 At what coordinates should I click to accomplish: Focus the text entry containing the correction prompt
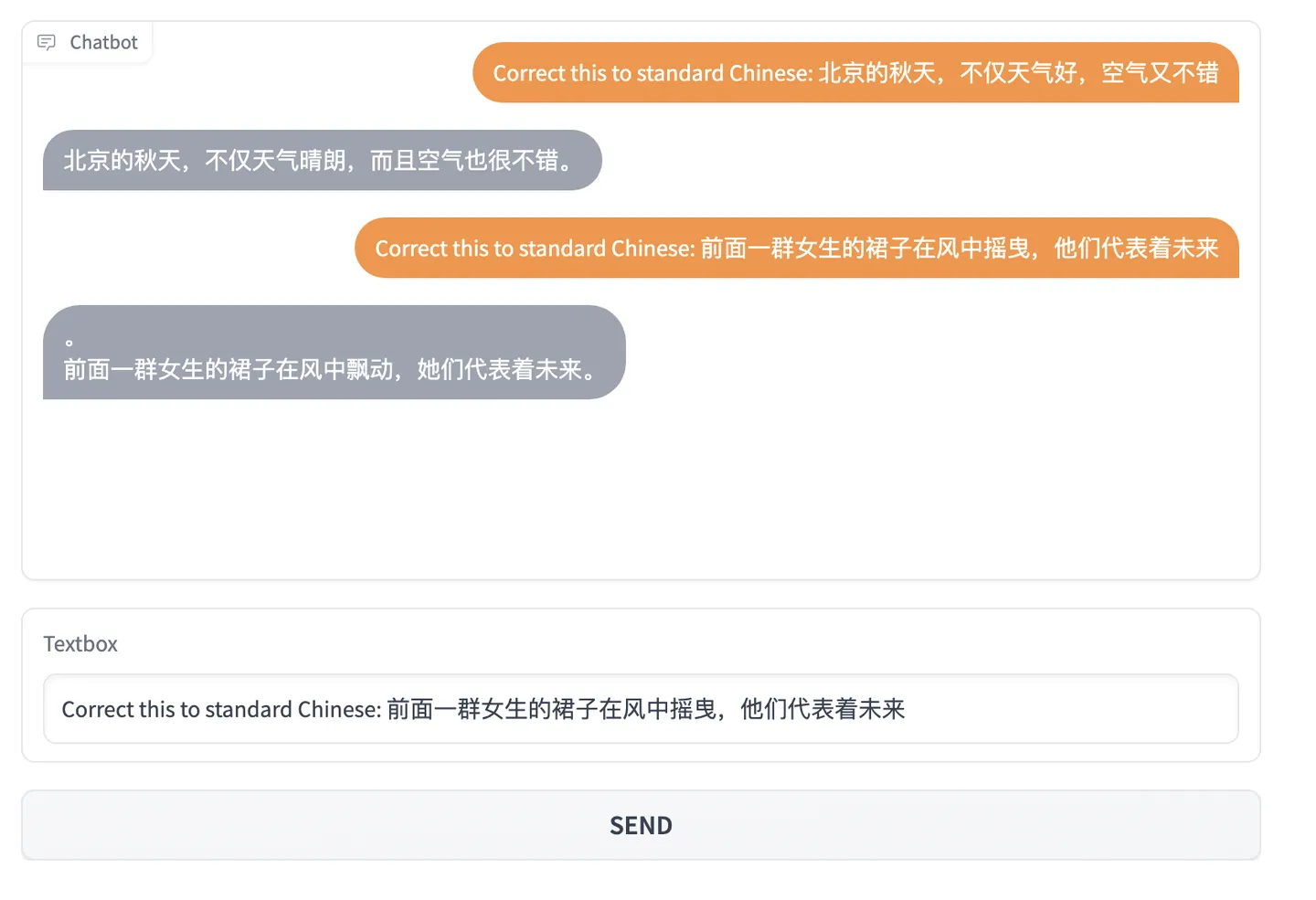(x=640, y=709)
